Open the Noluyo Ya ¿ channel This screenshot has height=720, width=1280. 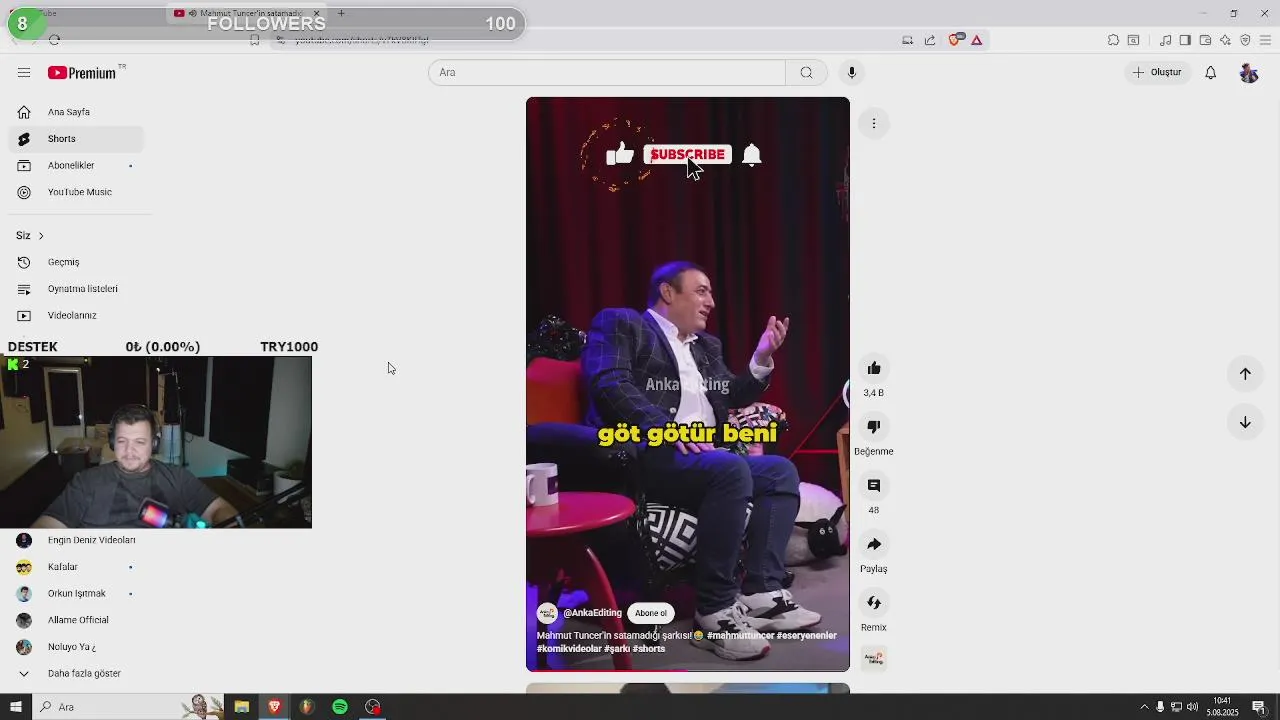(76, 647)
